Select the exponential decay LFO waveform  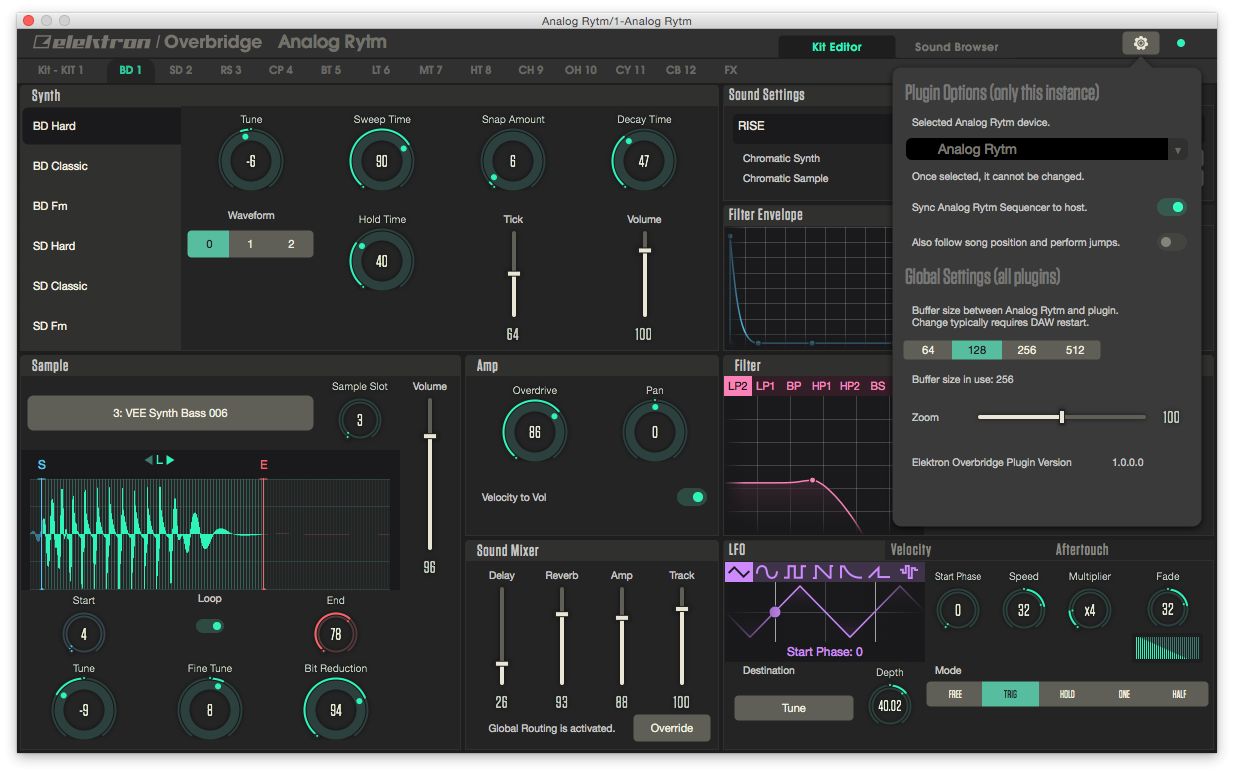851,572
